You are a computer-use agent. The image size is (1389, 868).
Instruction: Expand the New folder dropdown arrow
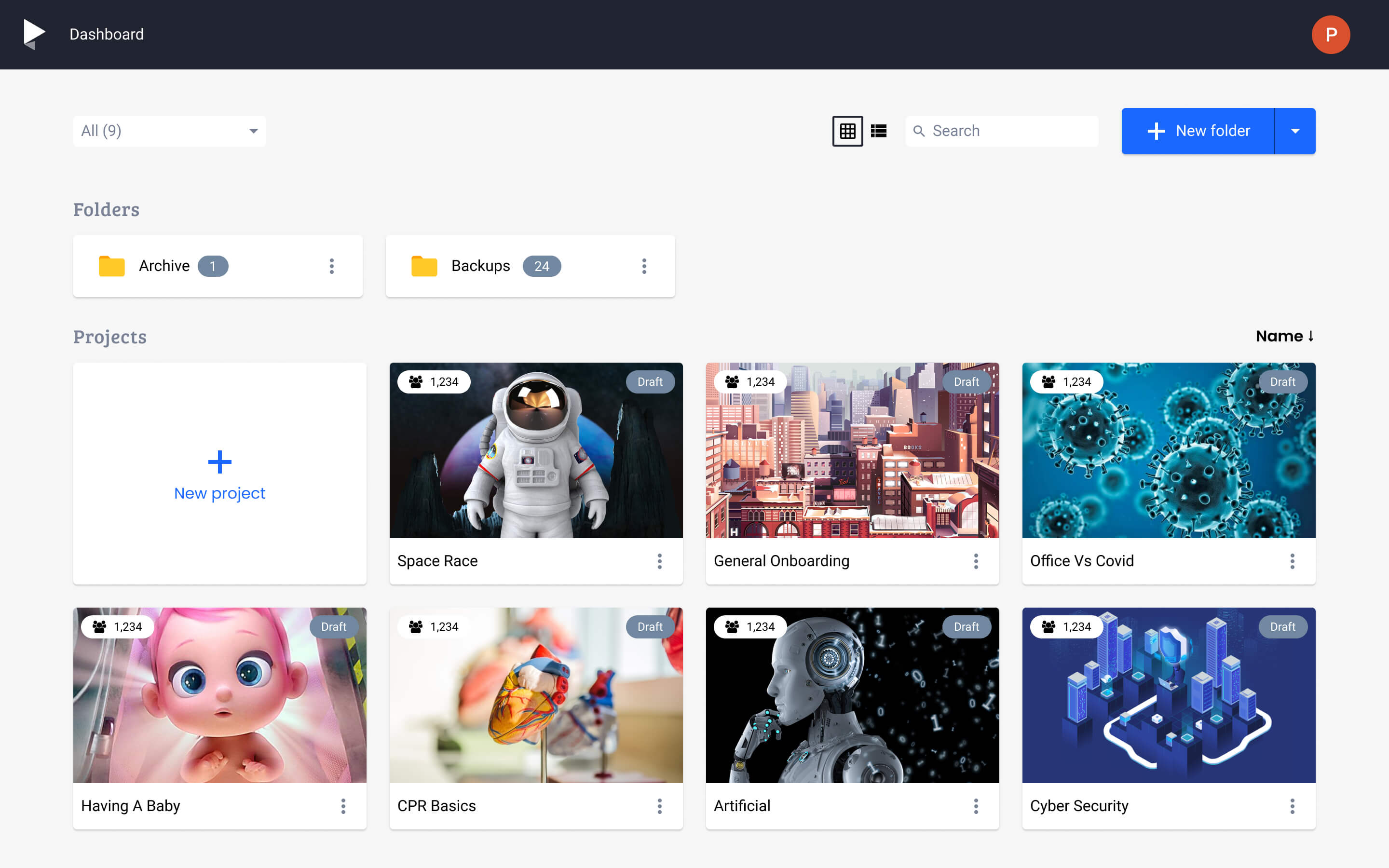point(1295,131)
